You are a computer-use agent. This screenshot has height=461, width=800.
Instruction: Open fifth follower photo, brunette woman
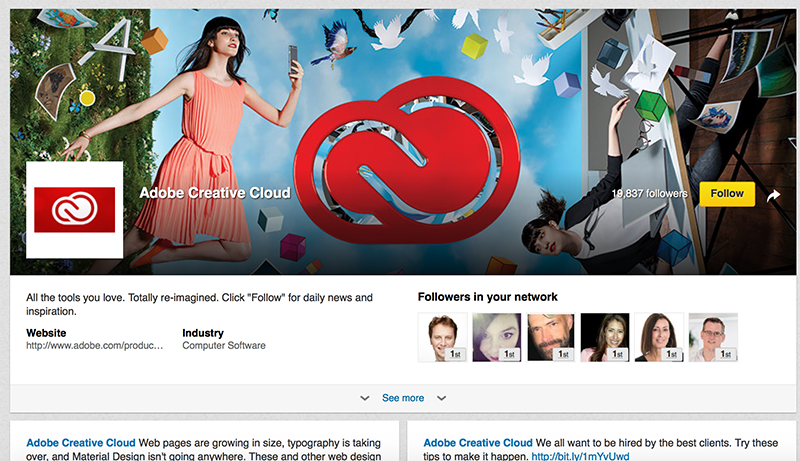click(659, 337)
